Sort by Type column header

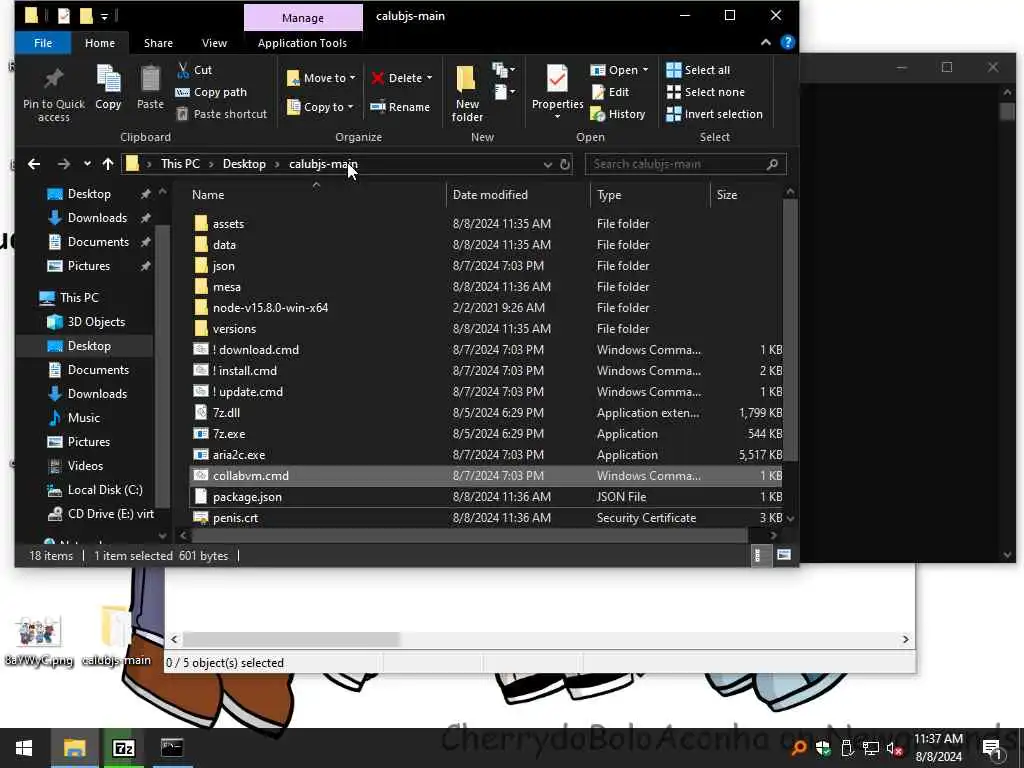pyautogui.click(x=650, y=195)
